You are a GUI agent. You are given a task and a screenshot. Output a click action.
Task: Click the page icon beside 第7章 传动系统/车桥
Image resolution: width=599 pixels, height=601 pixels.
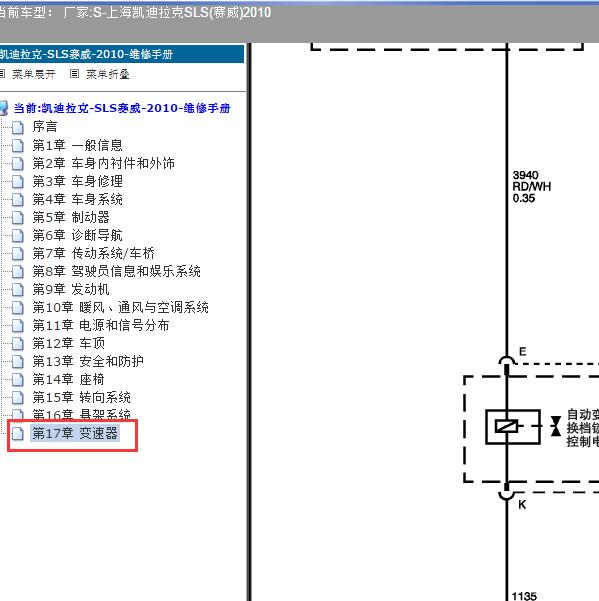[x=18, y=253]
